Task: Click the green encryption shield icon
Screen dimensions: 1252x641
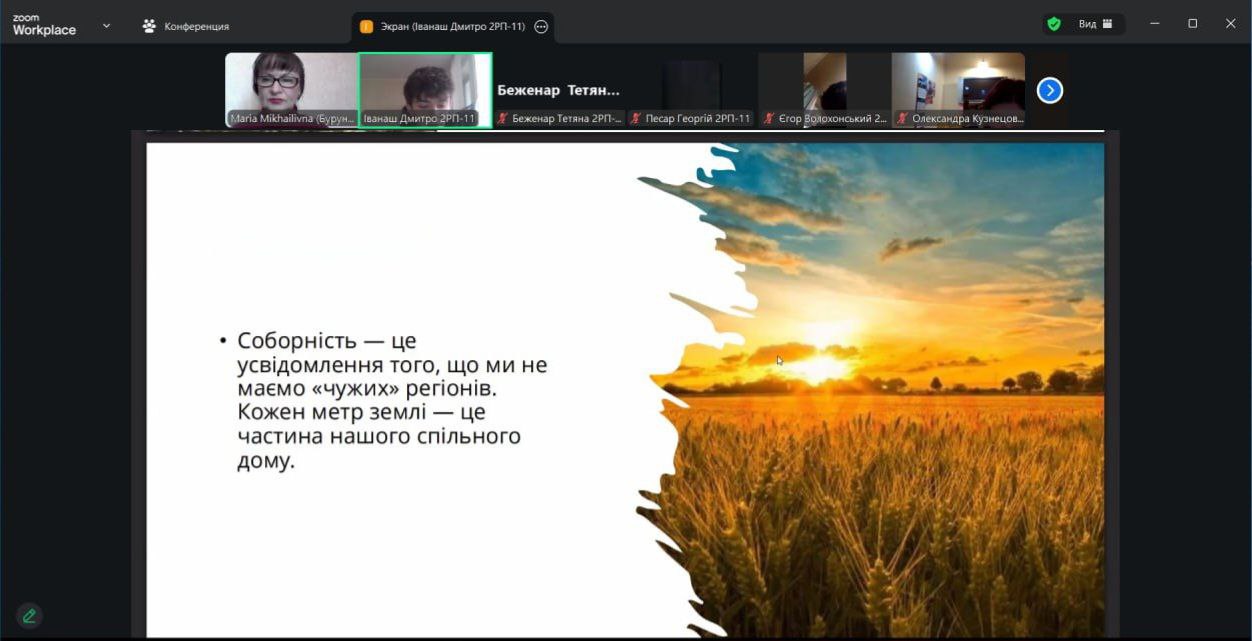Action: [1054, 24]
